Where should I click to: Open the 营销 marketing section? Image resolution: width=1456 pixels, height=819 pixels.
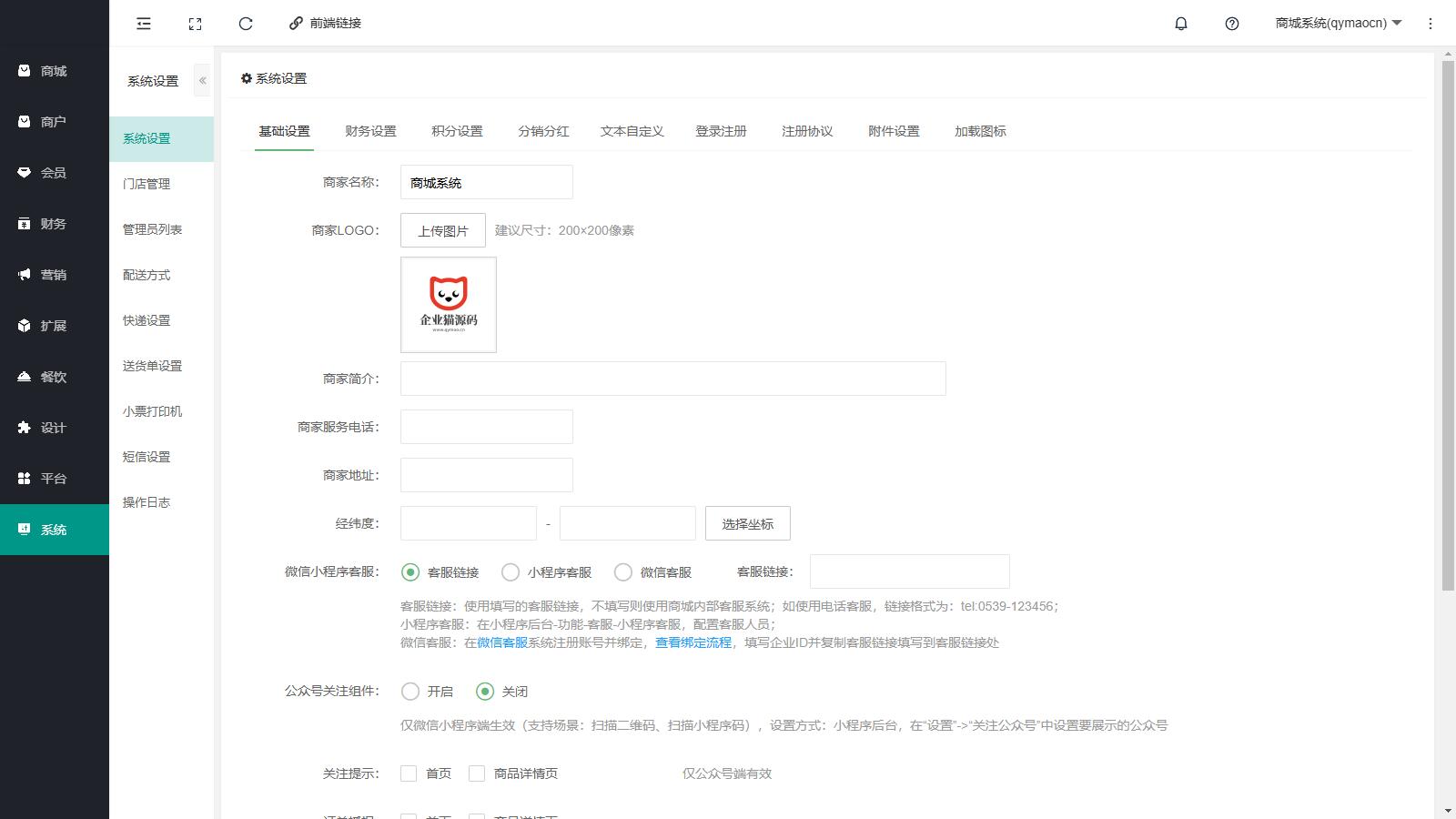[x=54, y=275]
